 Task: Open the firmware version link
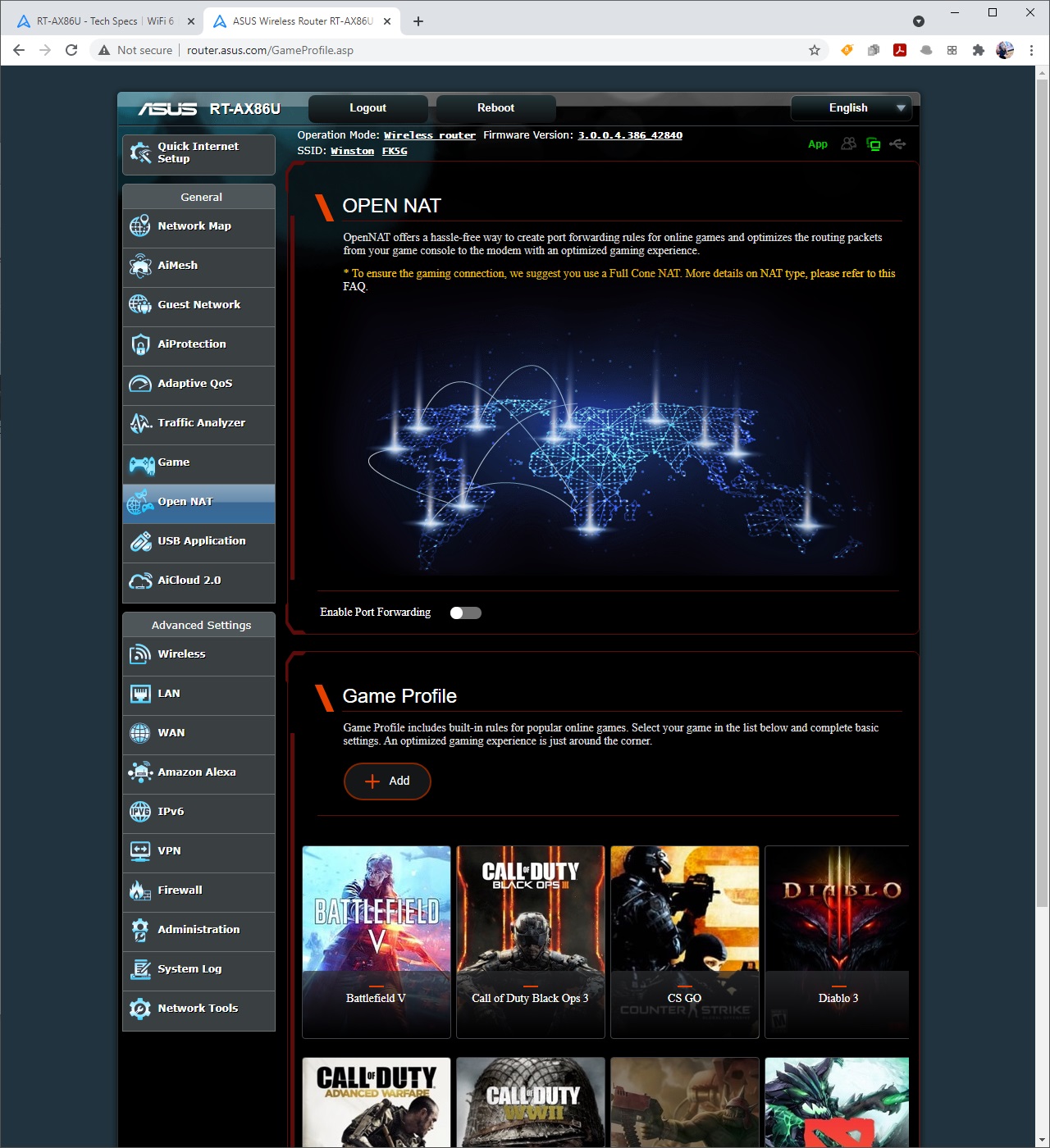click(x=629, y=135)
